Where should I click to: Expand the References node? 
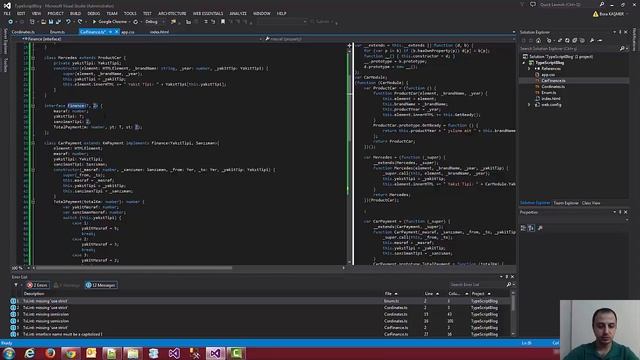[529, 69]
